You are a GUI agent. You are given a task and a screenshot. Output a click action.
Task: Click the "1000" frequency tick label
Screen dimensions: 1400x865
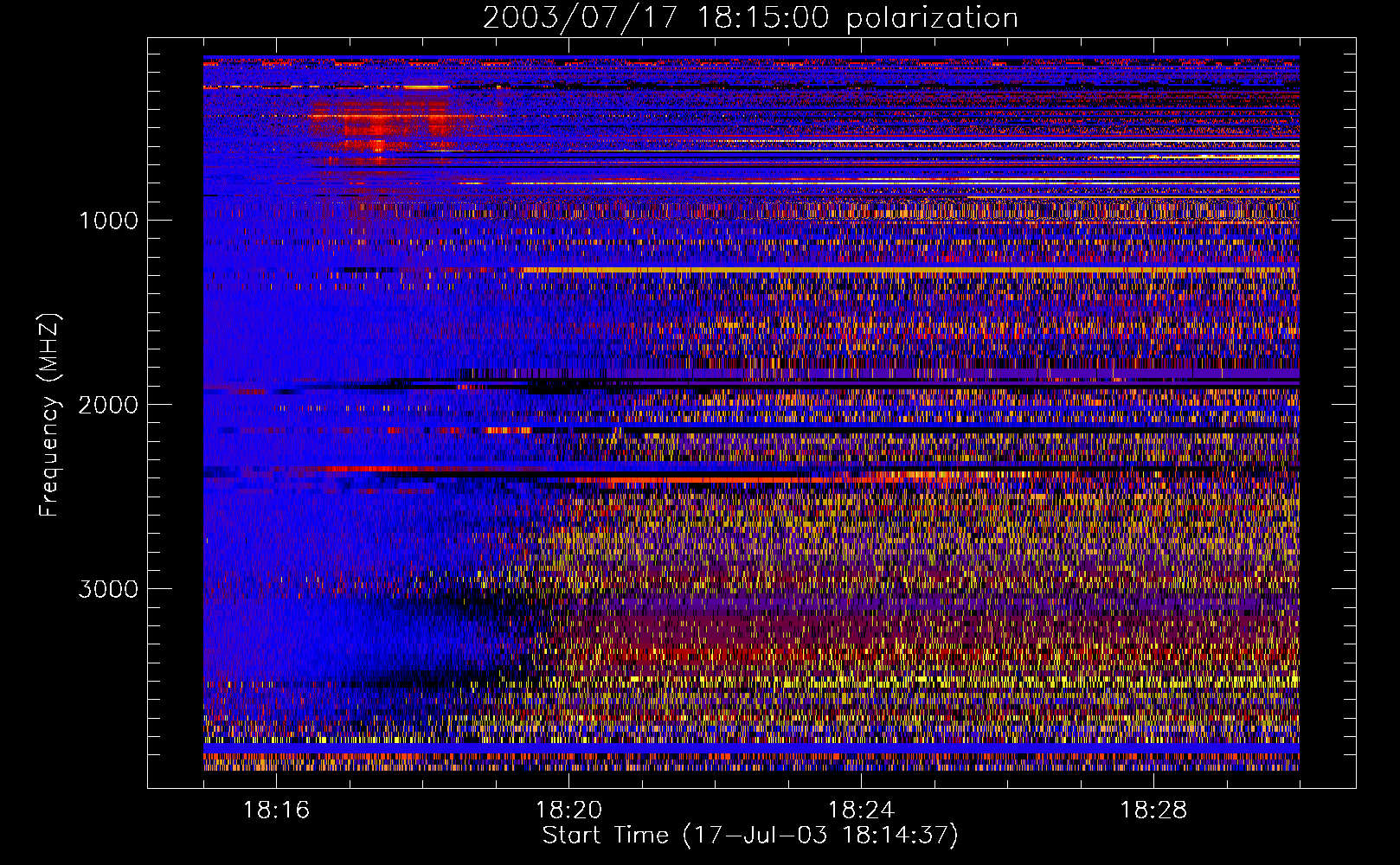pos(109,221)
